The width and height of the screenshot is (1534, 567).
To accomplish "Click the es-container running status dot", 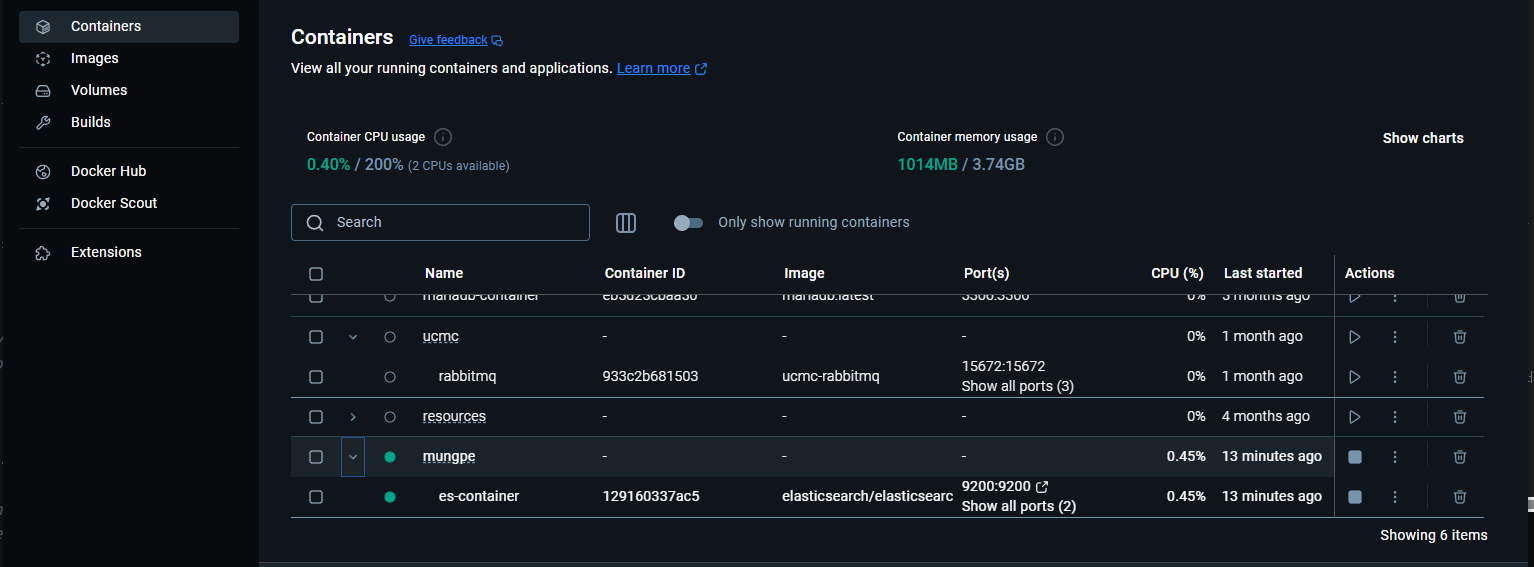I will point(390,497).
